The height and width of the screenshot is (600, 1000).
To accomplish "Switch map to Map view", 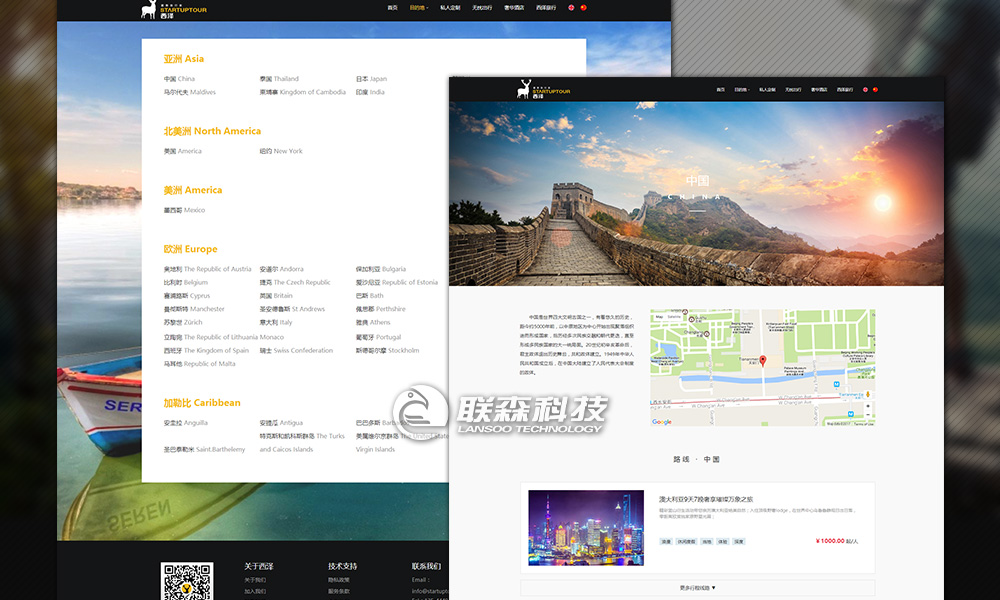I will pos(659,316).
